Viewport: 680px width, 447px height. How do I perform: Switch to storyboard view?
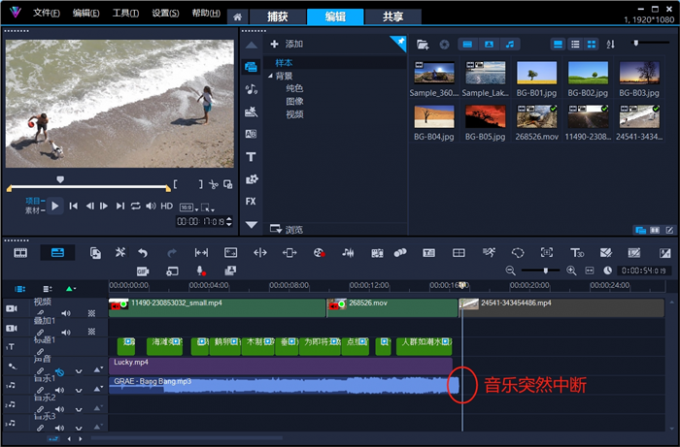tap(20, 253)
